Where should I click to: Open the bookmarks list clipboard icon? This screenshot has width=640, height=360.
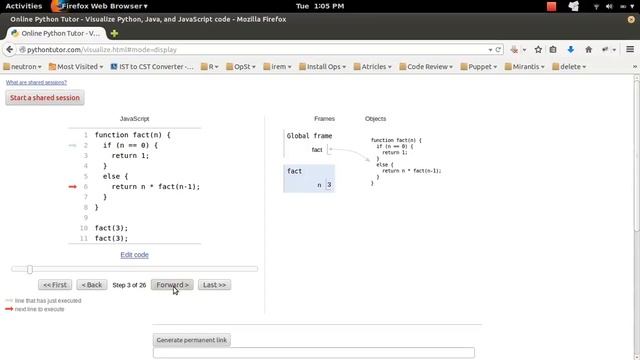[553, 49]
